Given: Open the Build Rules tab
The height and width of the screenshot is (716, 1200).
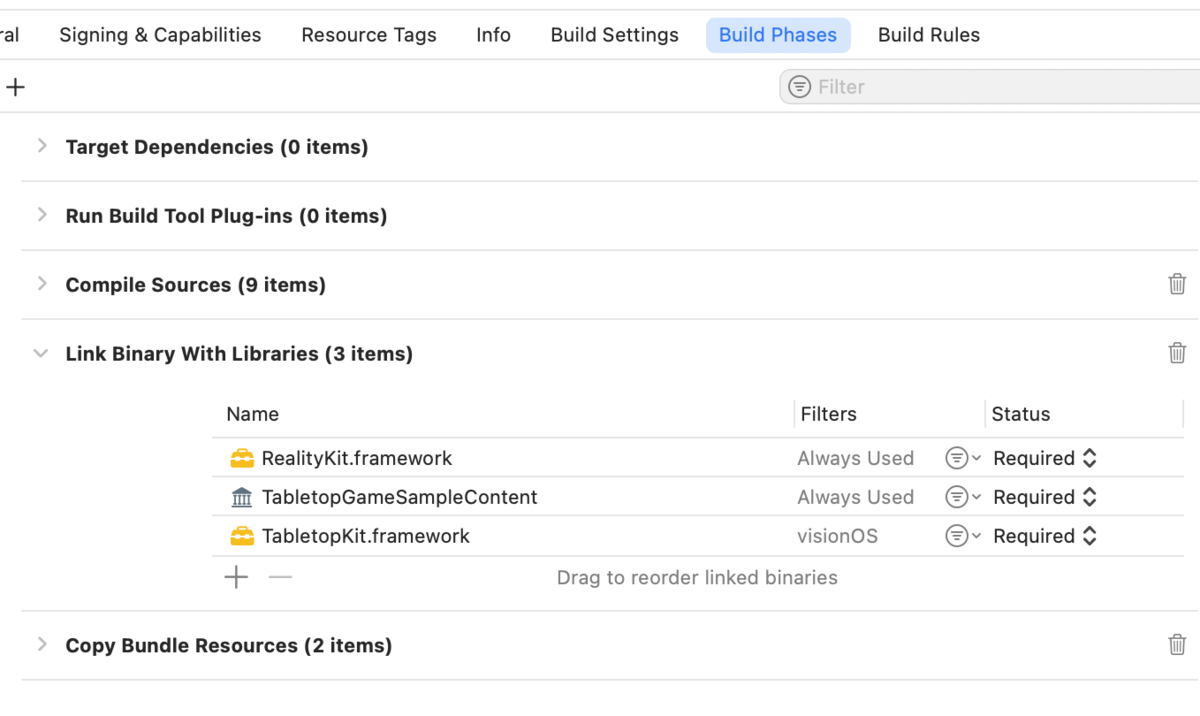Looking at the screenshot, I should click(929, 35).
